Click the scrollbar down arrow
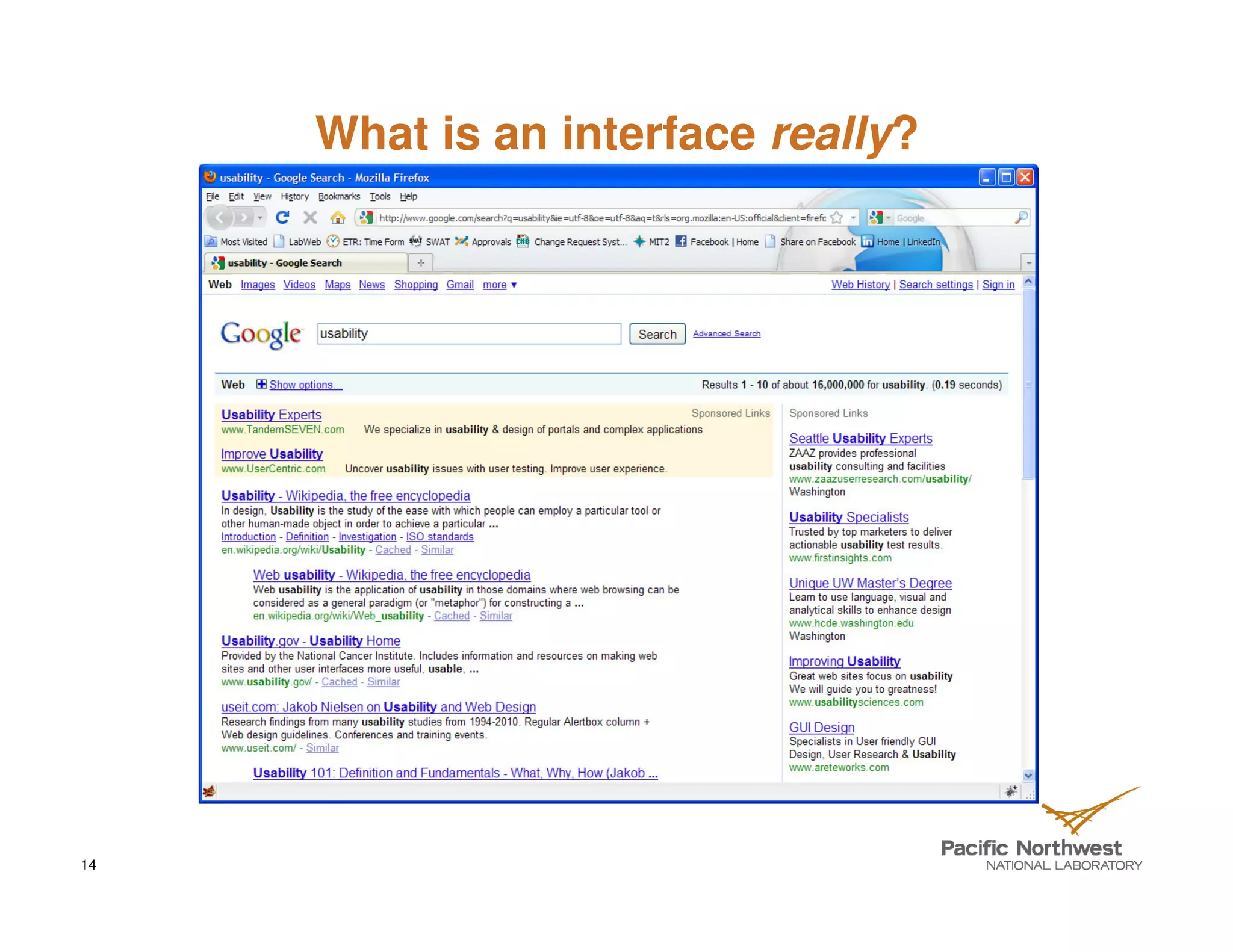1233x952 pixels. [1028, 776]
